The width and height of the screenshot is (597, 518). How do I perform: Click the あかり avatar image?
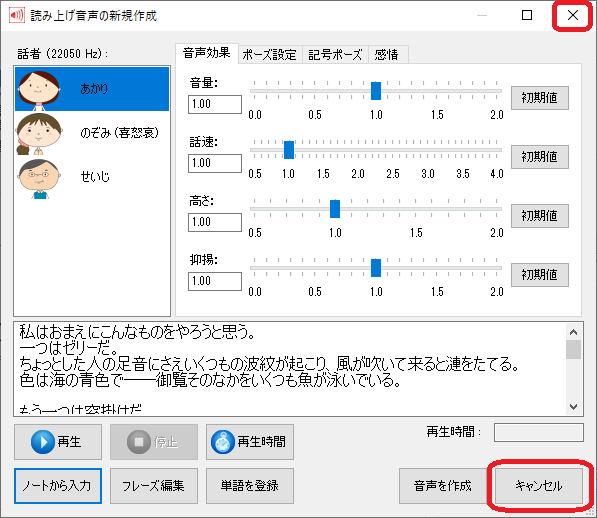coord(39,90)
